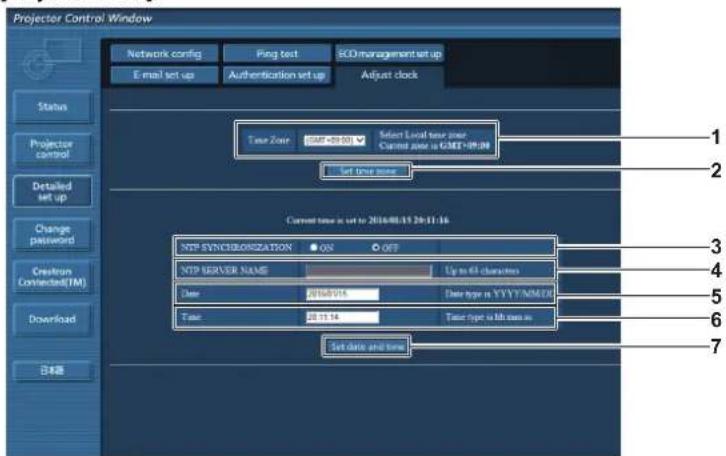726x456 pixels.
Task: Open the Ping test tab
Action: point(277,54)
